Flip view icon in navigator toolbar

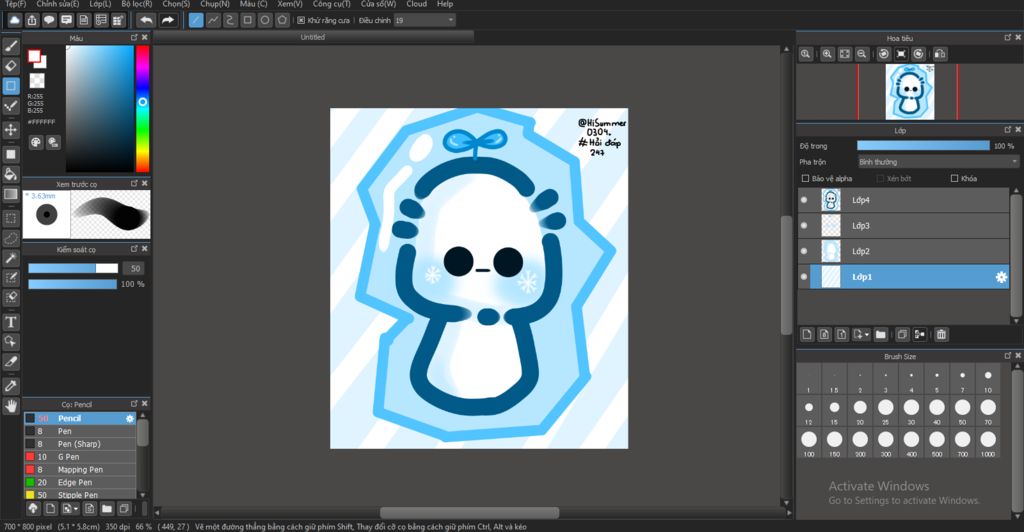tap(940, 54)
